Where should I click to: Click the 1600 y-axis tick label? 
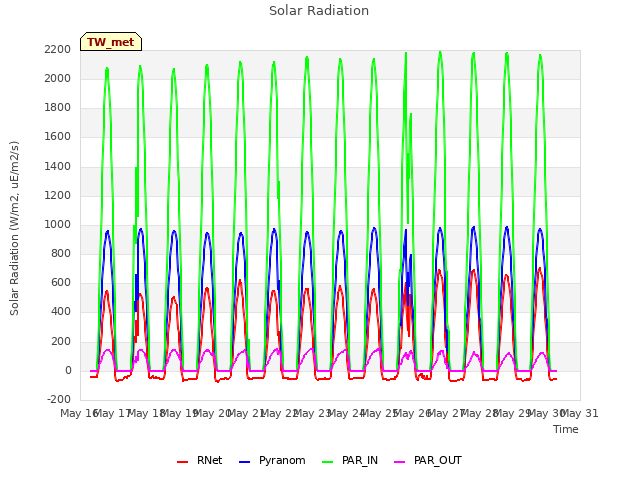click(58, 136)
